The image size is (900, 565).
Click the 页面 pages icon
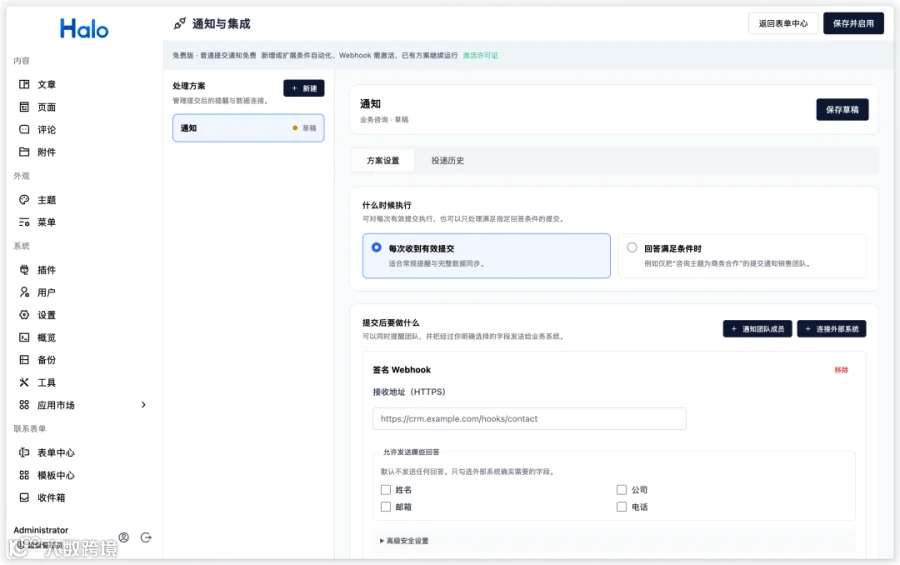(x=24, y=107)
